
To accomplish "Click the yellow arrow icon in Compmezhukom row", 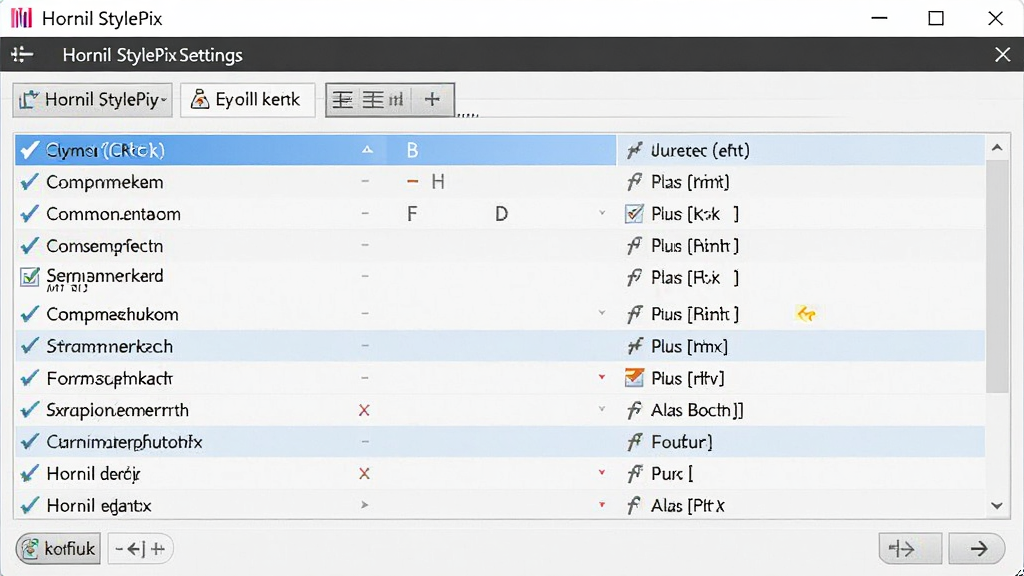I will click(x=806, y=314).
